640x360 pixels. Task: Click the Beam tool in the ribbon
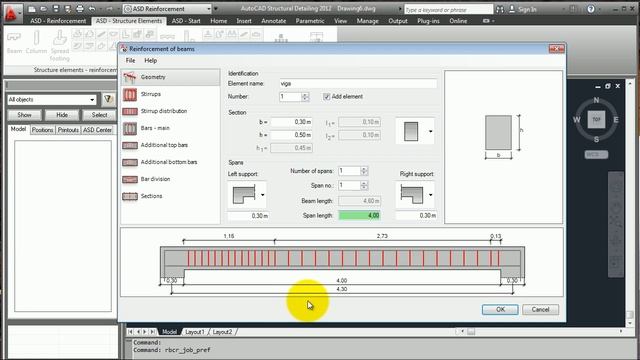tap(14, 43)
